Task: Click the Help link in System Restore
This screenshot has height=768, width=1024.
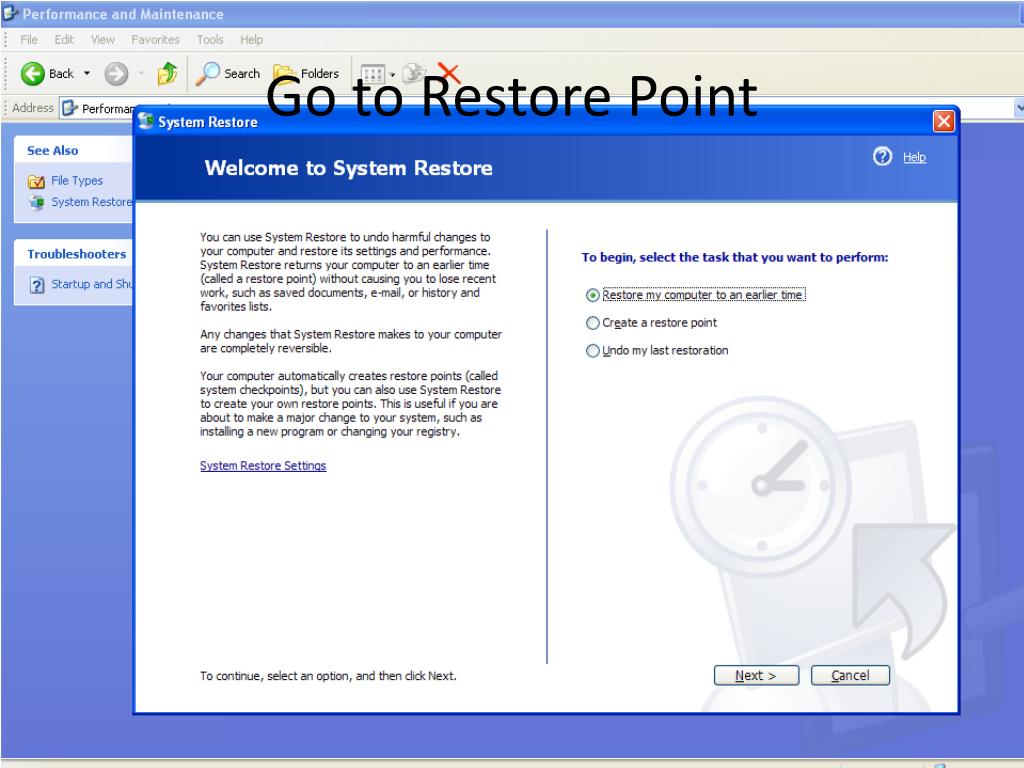Action: (x=914, y=157)
